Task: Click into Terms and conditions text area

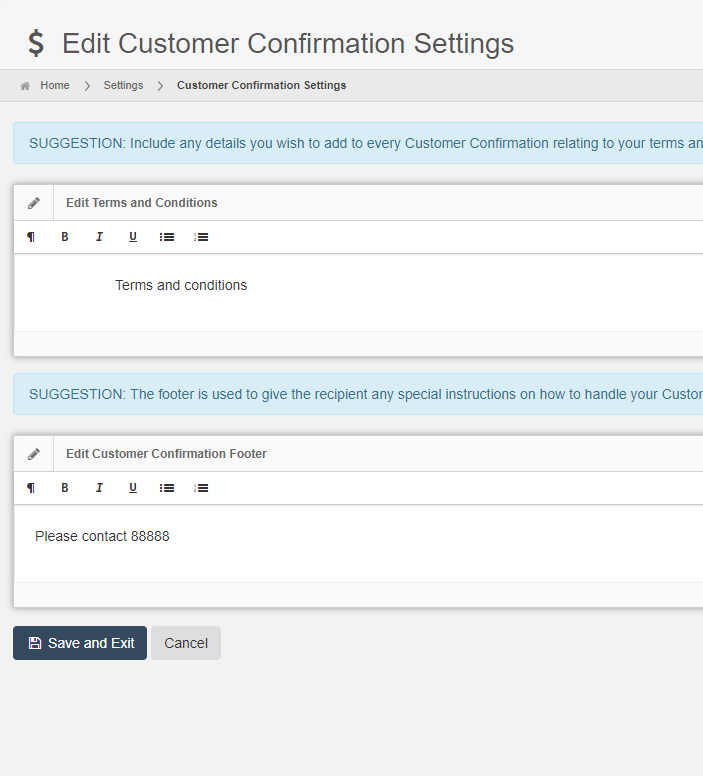Action: pos(358,292)
